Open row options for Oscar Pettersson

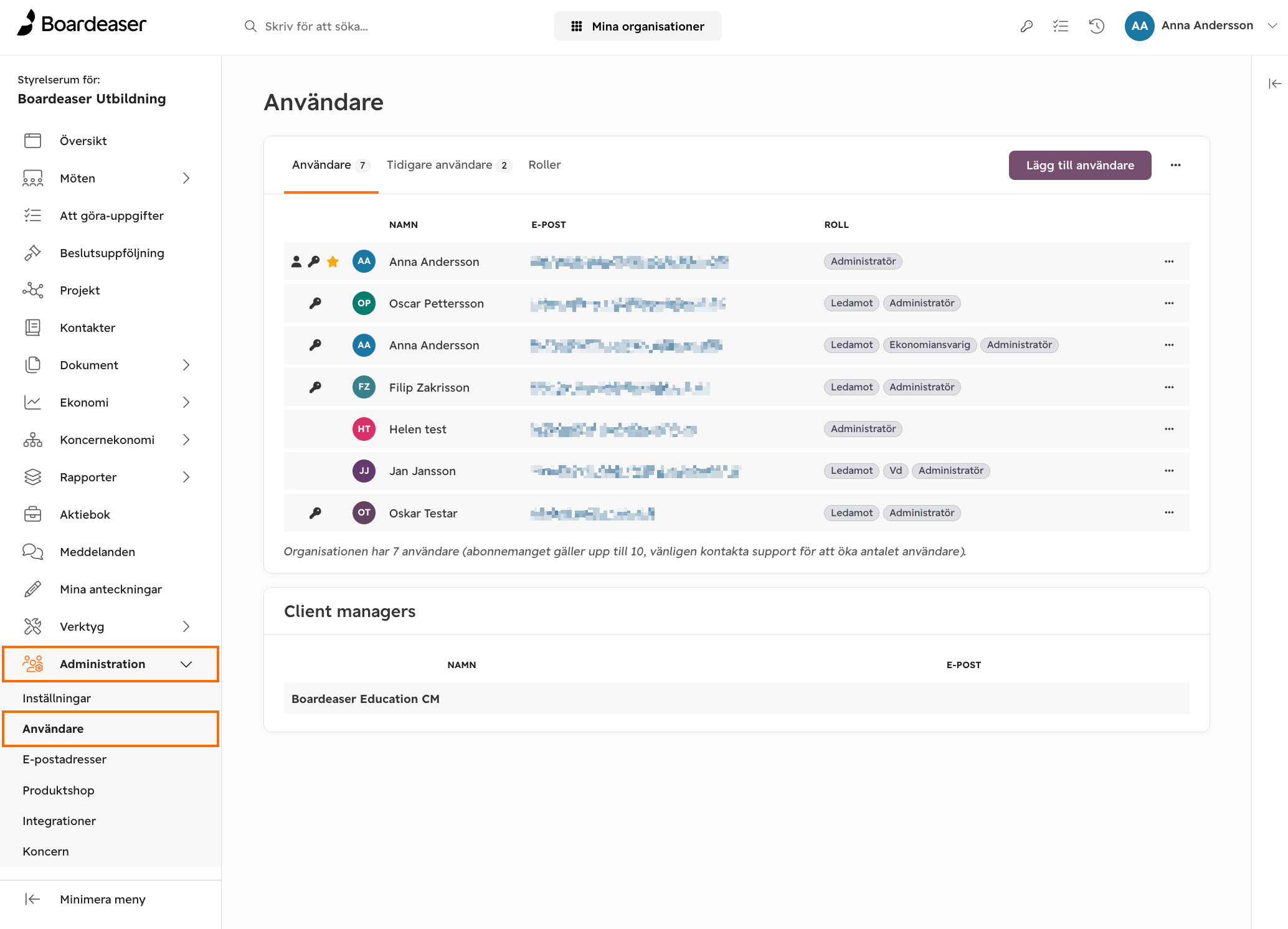pyautogui.click(x=1169, y=303)
